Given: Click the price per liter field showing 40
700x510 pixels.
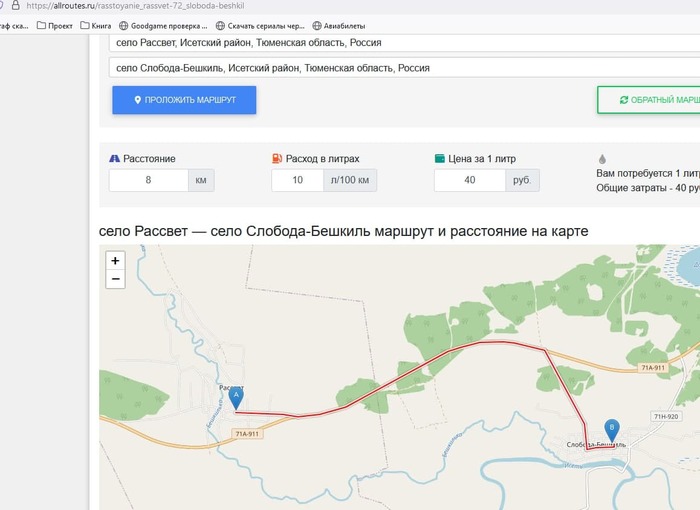Looking at the screenshot, I should tap(470, 180).
